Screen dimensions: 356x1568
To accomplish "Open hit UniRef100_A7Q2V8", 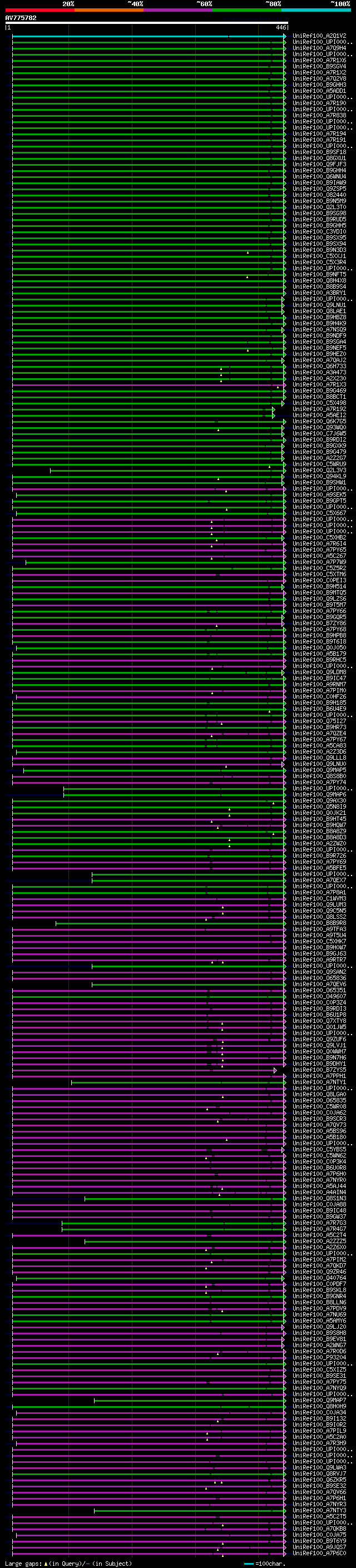I will pyautogui.click(x=319, y=78).
